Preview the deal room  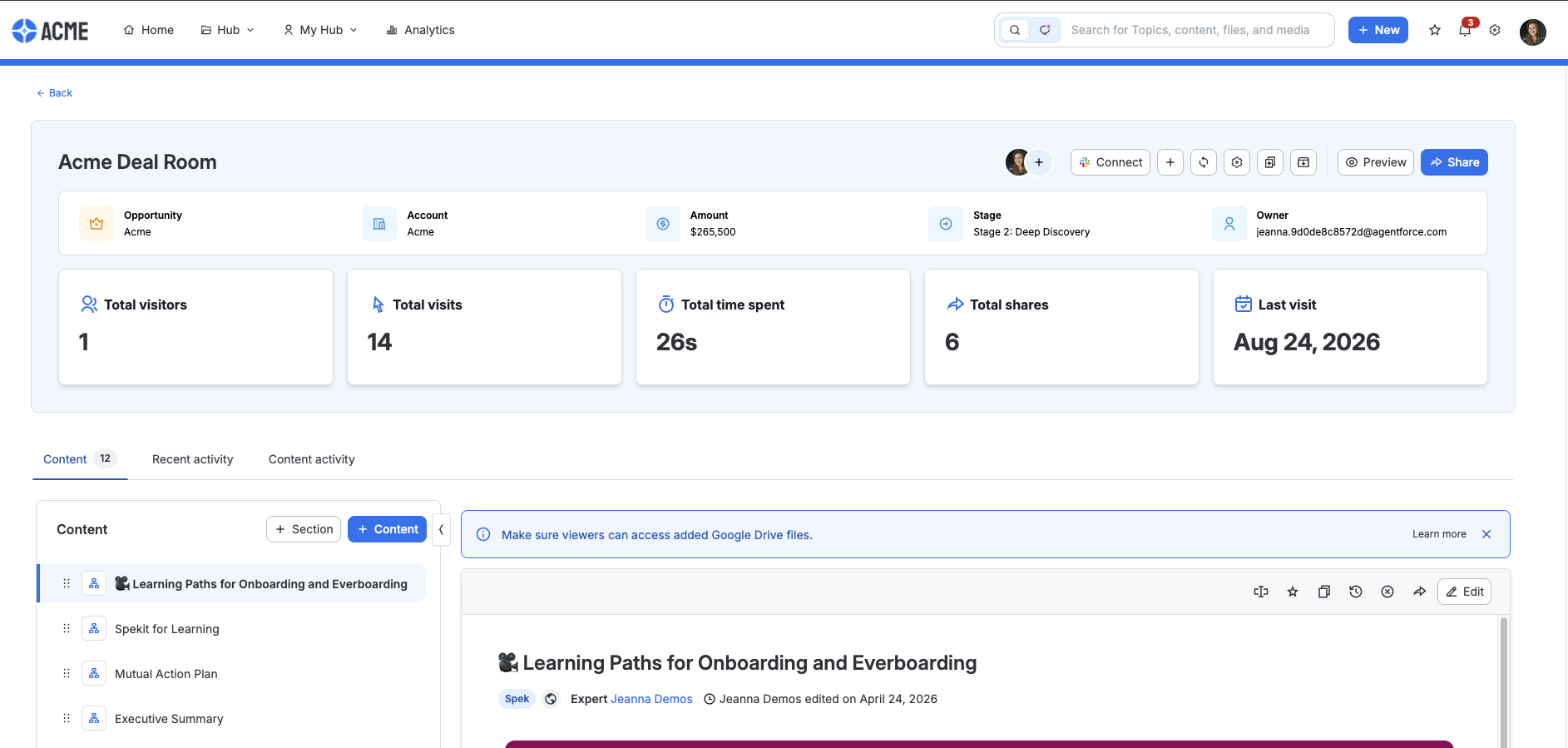point(1376,162)
